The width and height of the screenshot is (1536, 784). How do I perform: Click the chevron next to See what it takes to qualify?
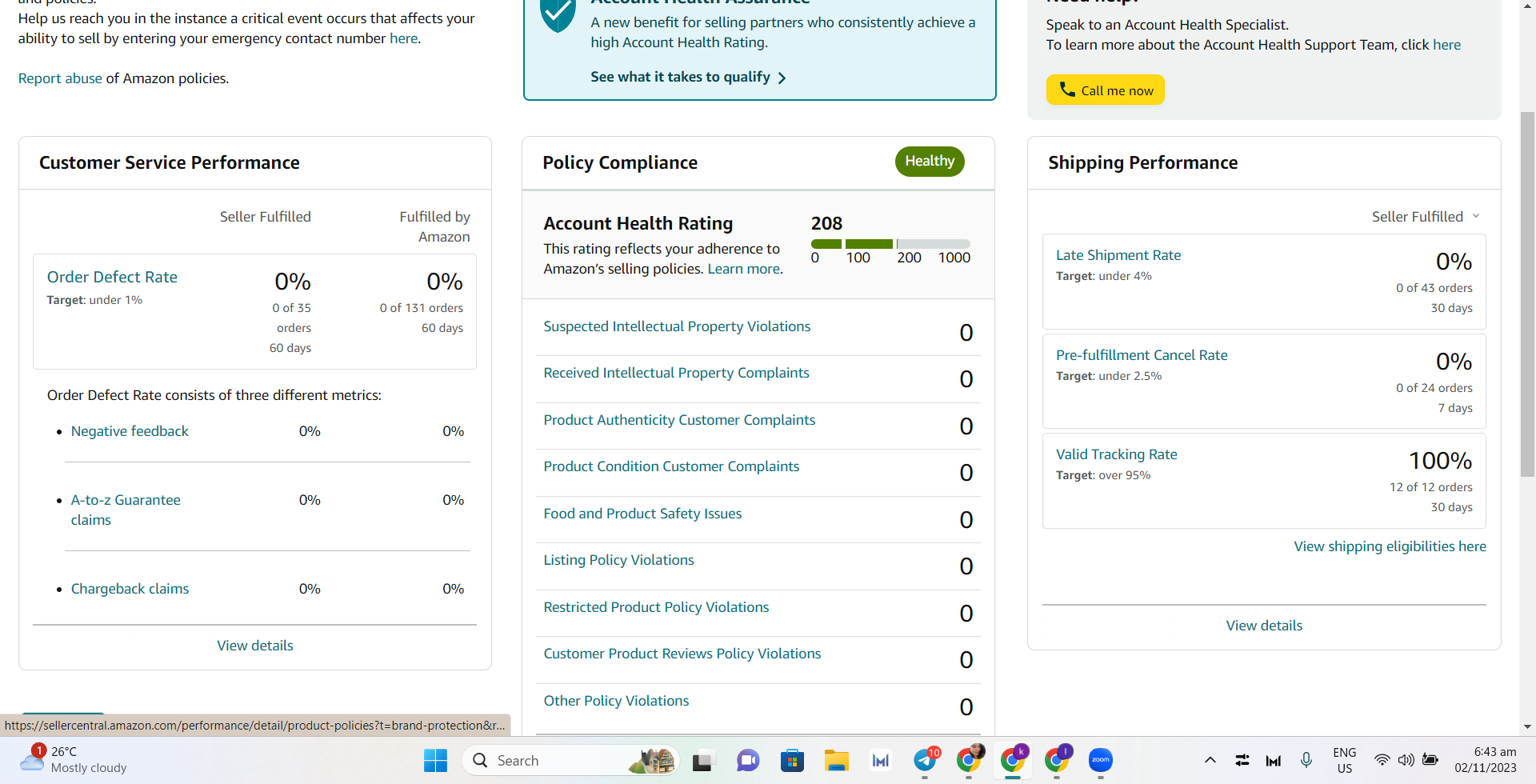tap(782, 78)
